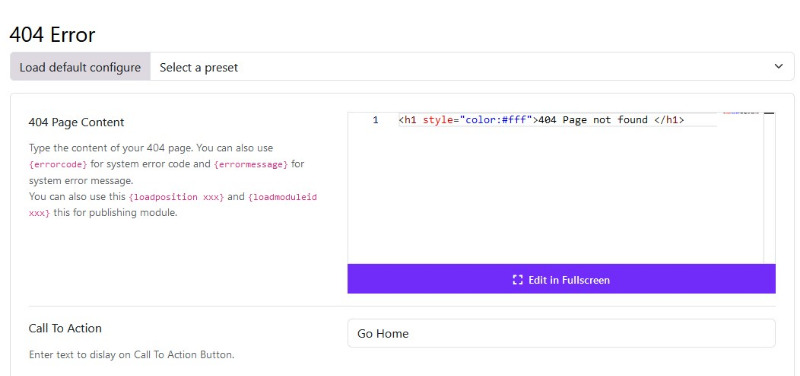Click the {loadposition xxx} placeholder tag

pos(176,197)
